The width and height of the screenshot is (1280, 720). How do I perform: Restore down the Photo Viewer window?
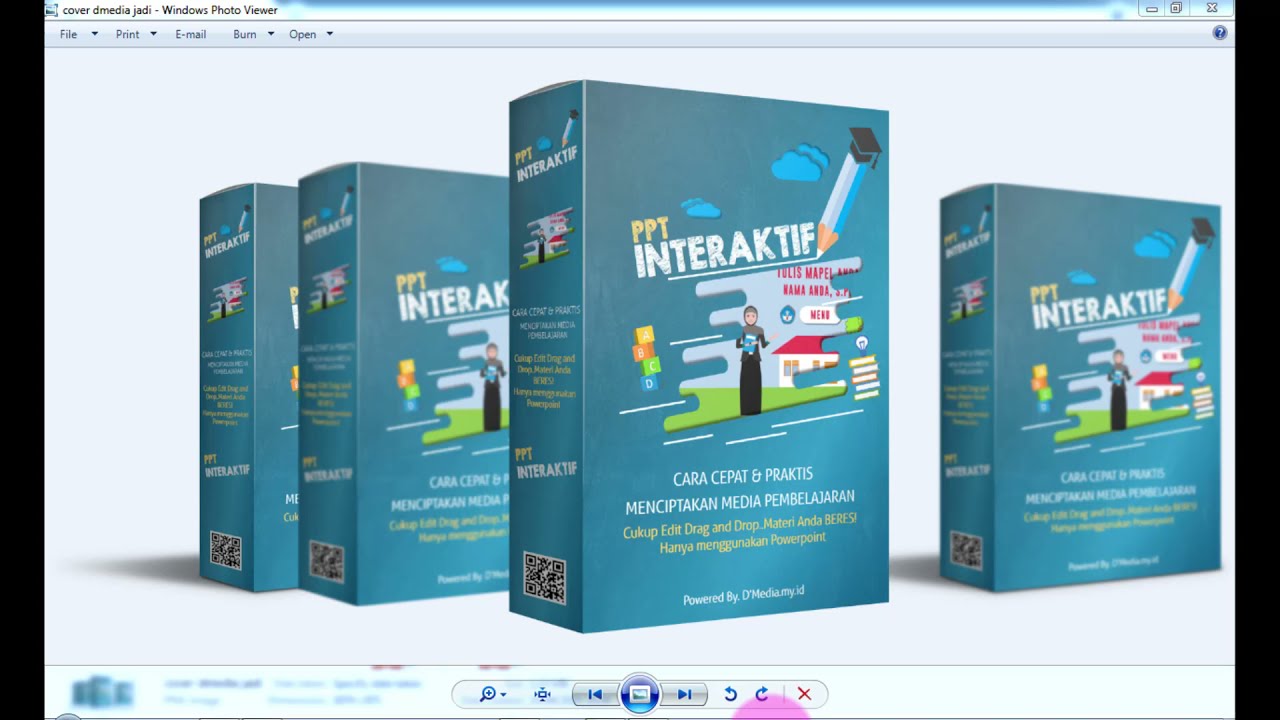coord(1176,9)
